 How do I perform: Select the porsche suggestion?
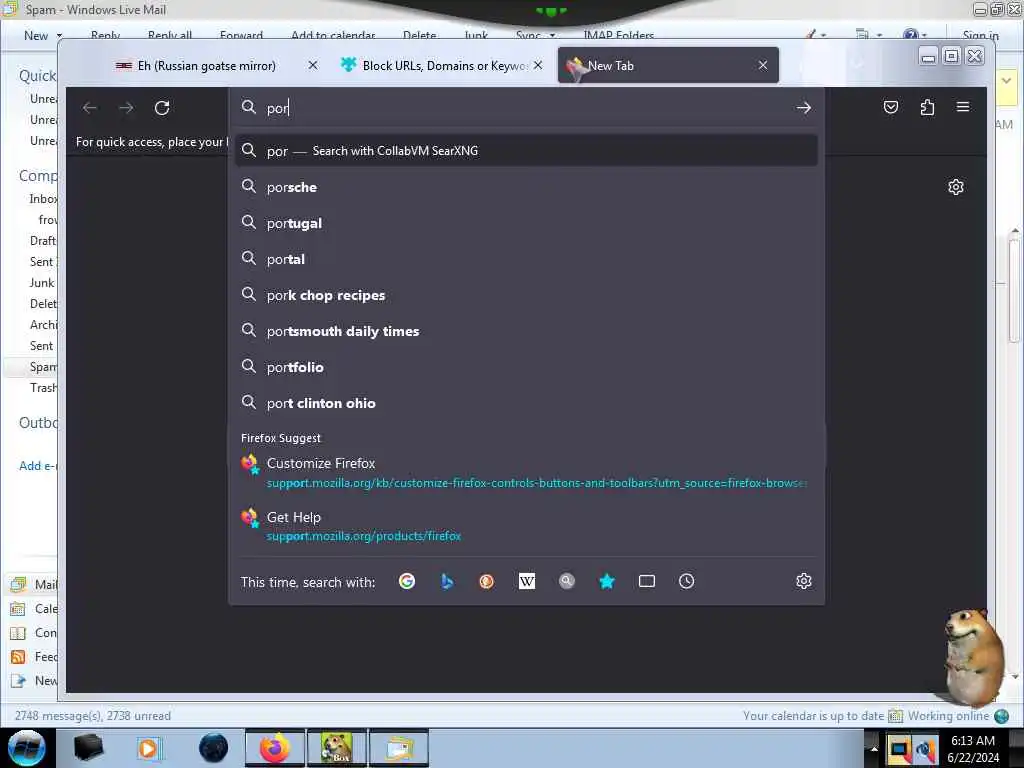(x=526, y=187)
